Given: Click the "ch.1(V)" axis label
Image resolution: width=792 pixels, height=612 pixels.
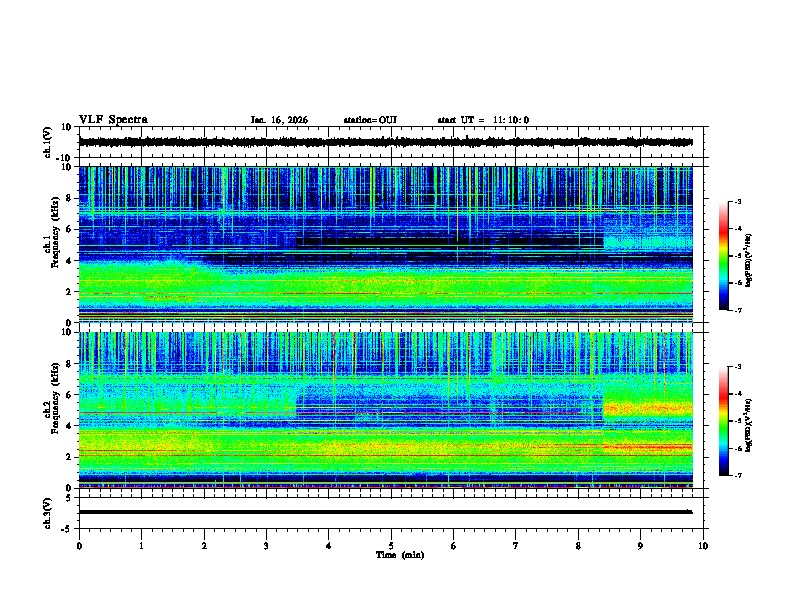Looking at the screenshot, I should (x=48, y=142).
